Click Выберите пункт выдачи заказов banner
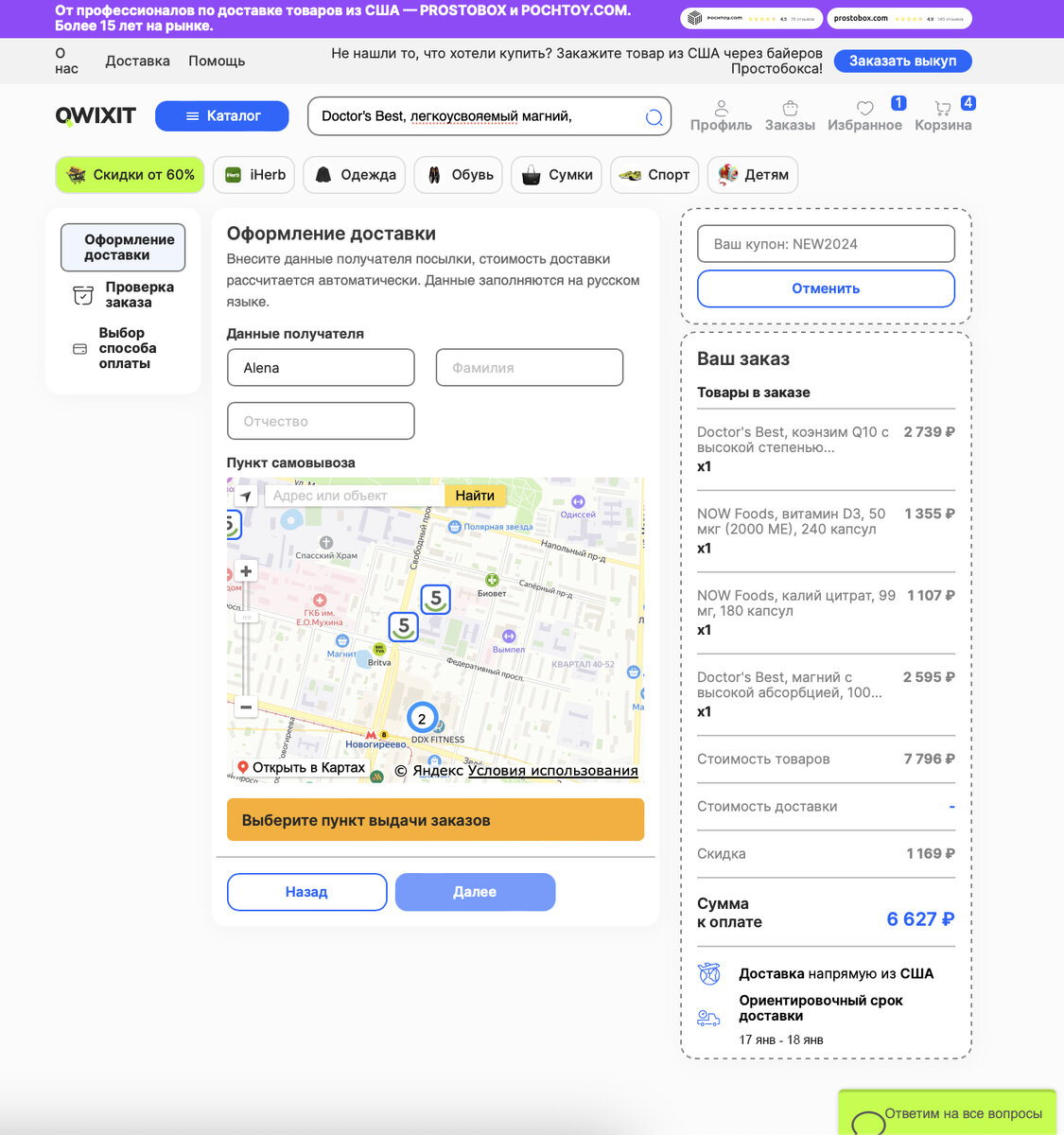Viewport: 1064px width, 1135px height. (435, 820)
